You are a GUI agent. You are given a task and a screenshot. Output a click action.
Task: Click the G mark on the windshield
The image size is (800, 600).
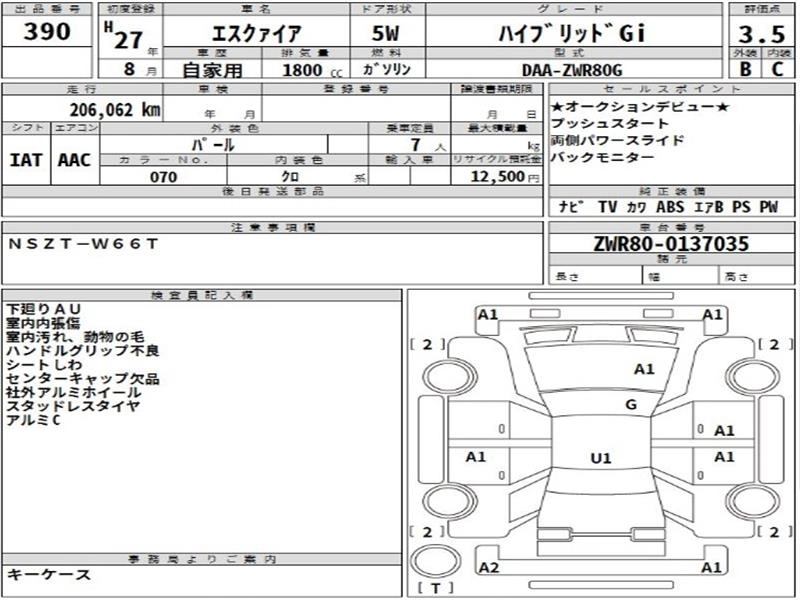tap(631, 405)
